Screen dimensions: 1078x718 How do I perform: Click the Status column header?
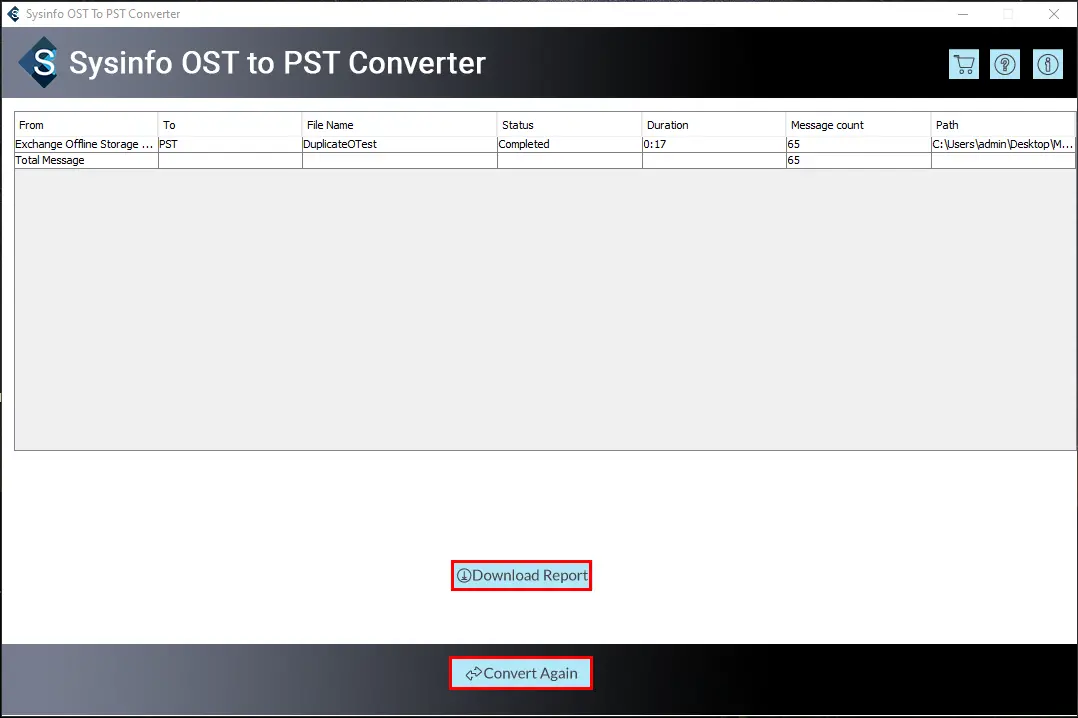point(569,124)
